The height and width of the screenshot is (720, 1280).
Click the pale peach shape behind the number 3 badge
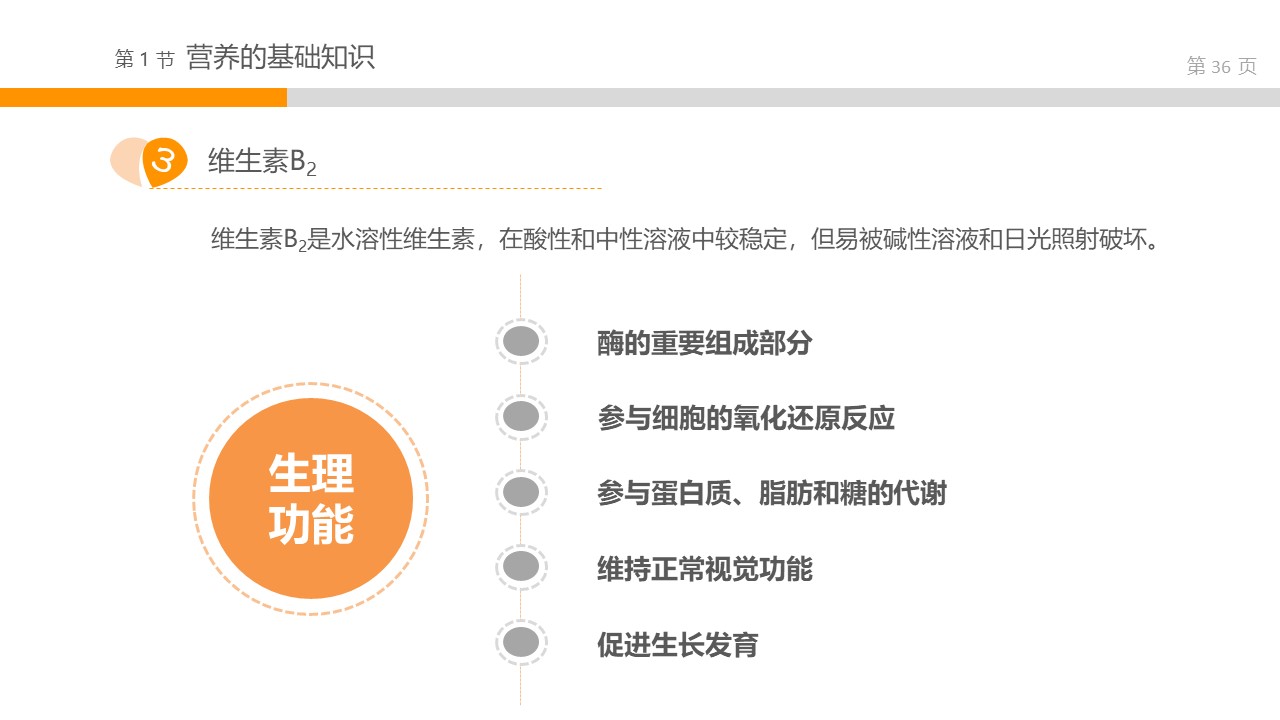[125, 161]
